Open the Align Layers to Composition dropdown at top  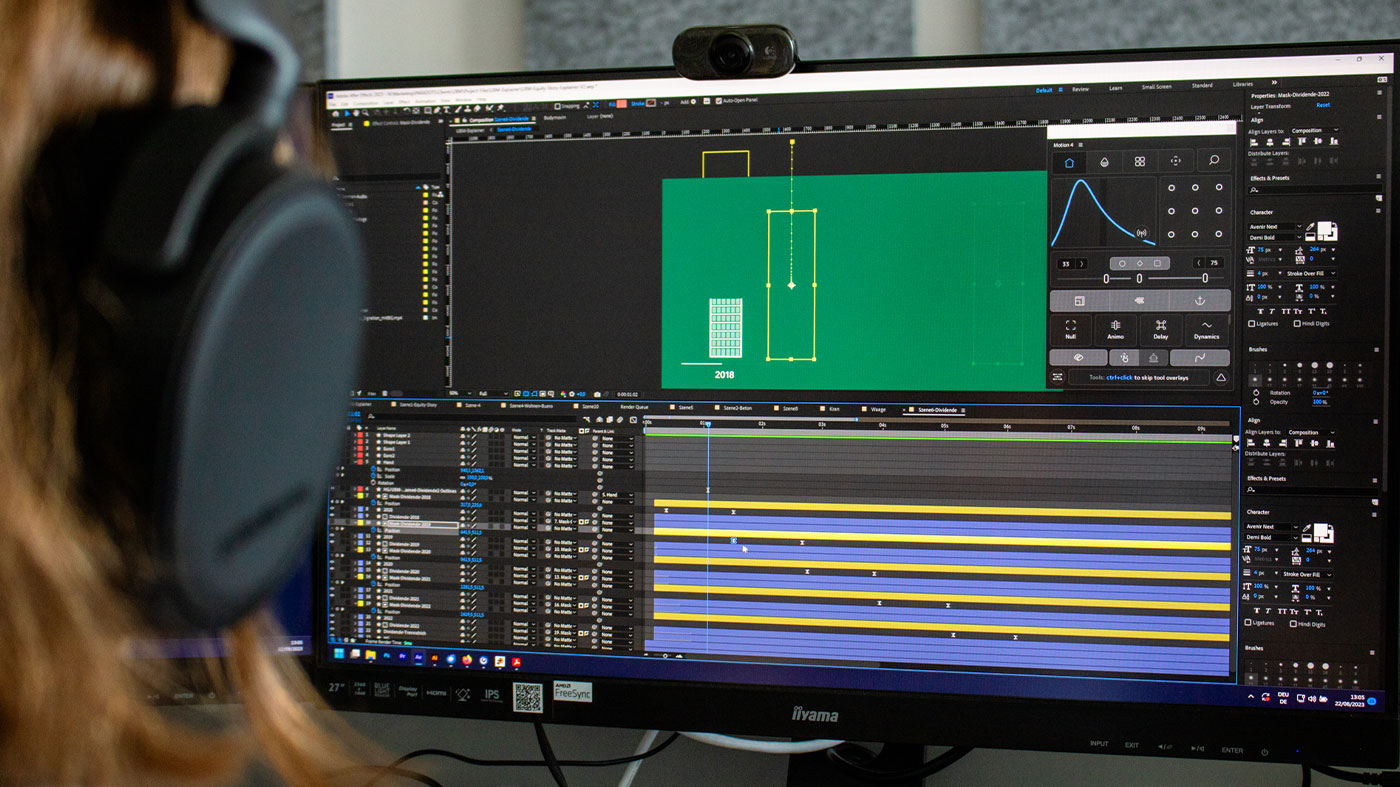coord(1313,130)
